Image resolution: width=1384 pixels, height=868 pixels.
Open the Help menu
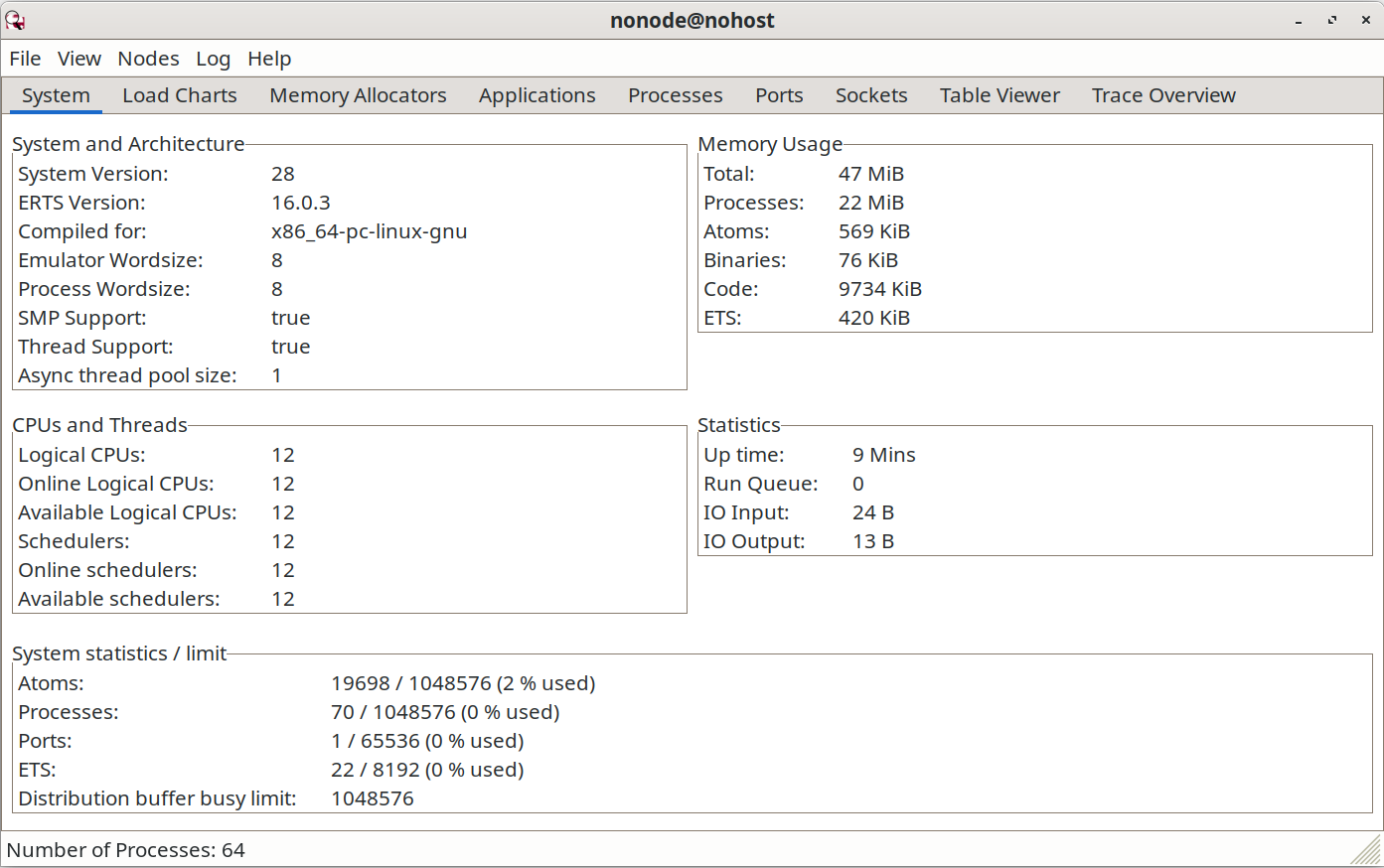click(269, 59)
